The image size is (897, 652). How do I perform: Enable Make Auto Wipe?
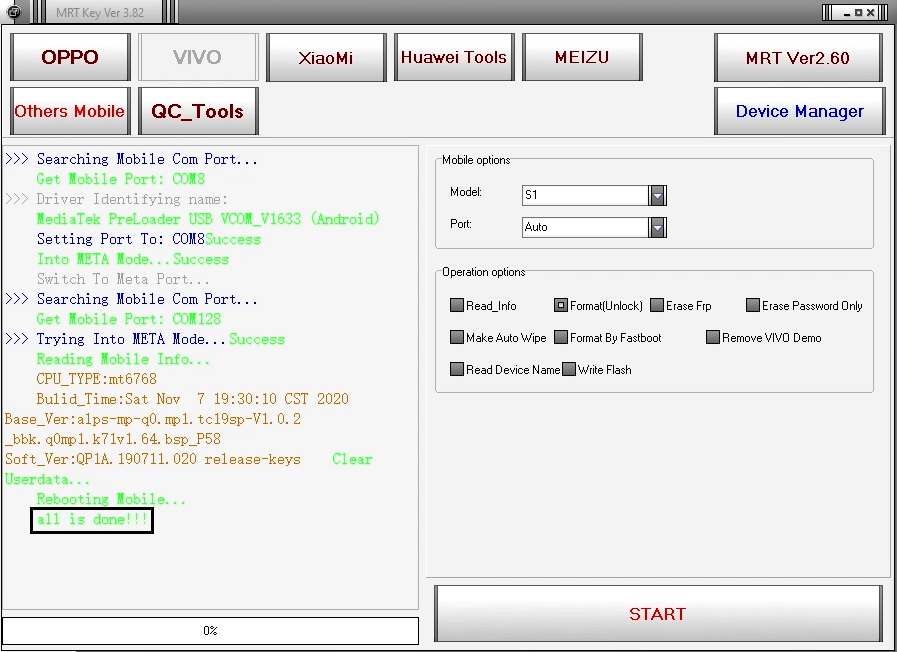[x=457, y=337]
